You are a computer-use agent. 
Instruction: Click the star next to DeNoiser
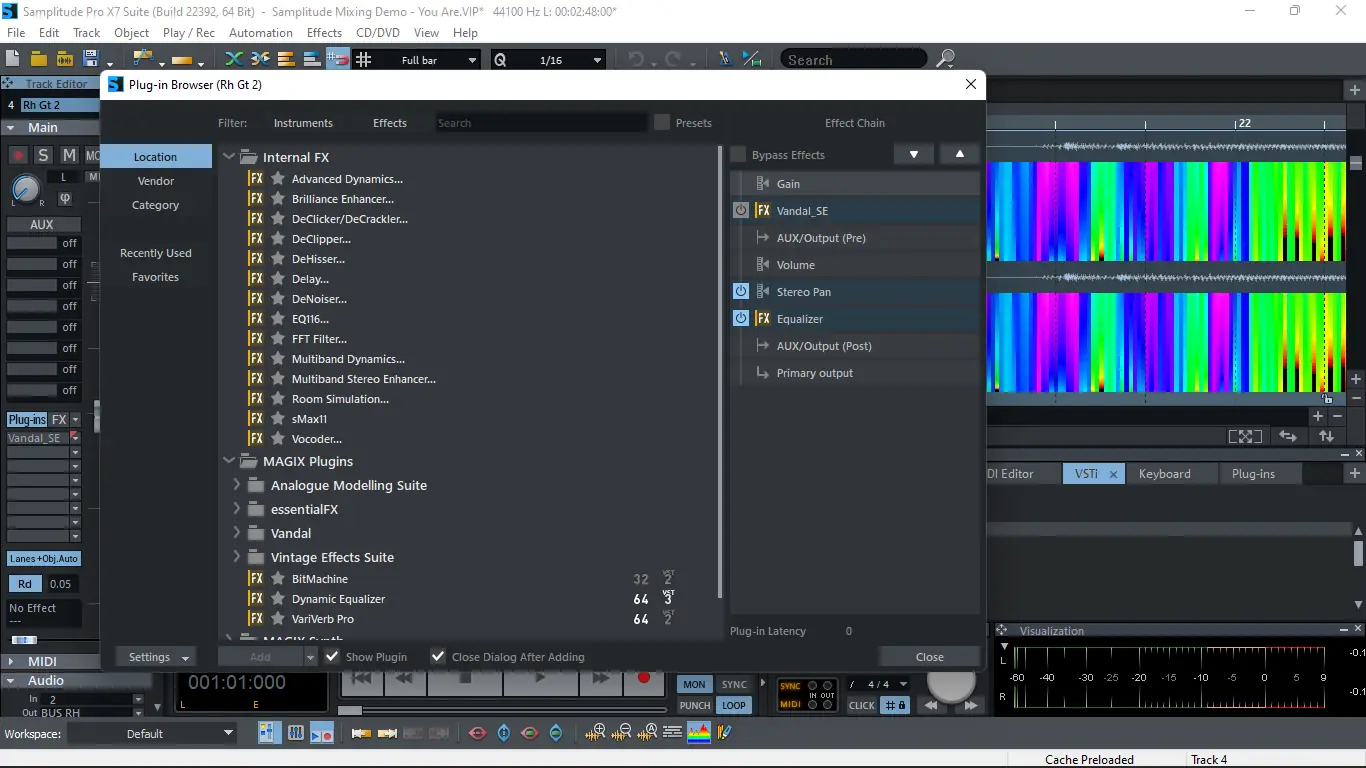click(x=278, y=299)
